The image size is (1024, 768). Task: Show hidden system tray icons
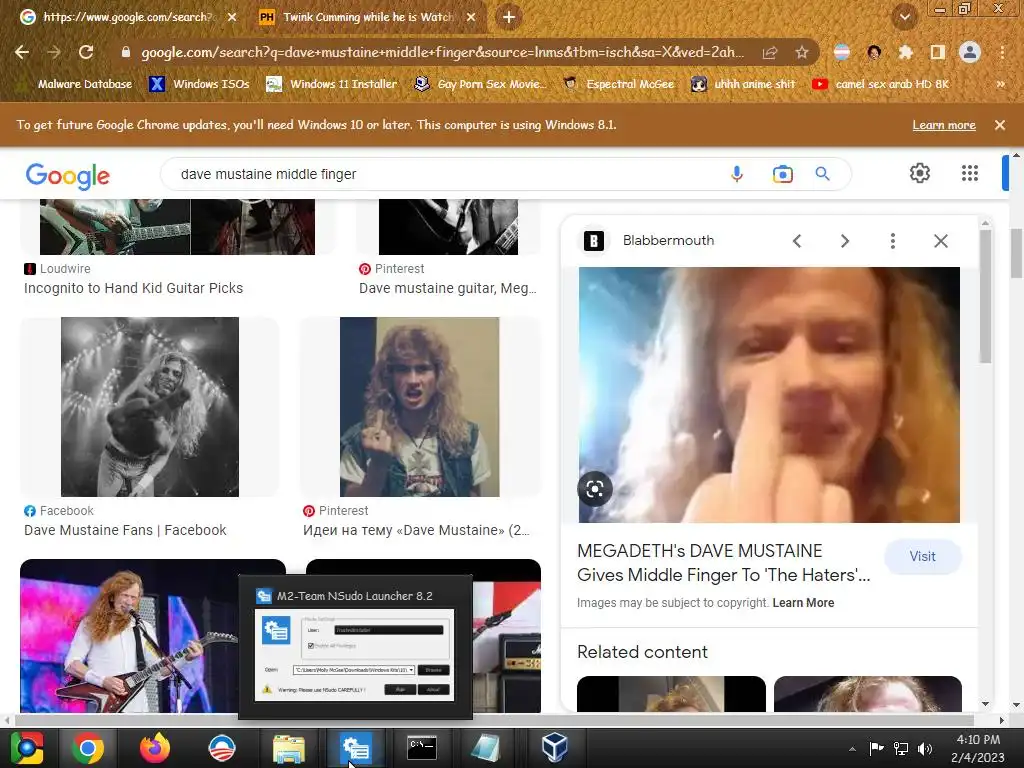pos(852,748)
